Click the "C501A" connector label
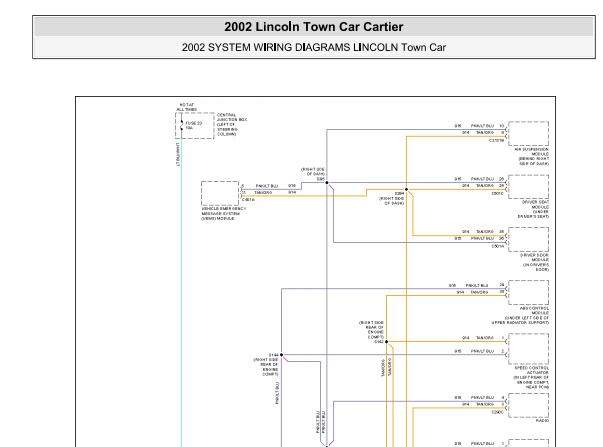 tap(498, 246)
